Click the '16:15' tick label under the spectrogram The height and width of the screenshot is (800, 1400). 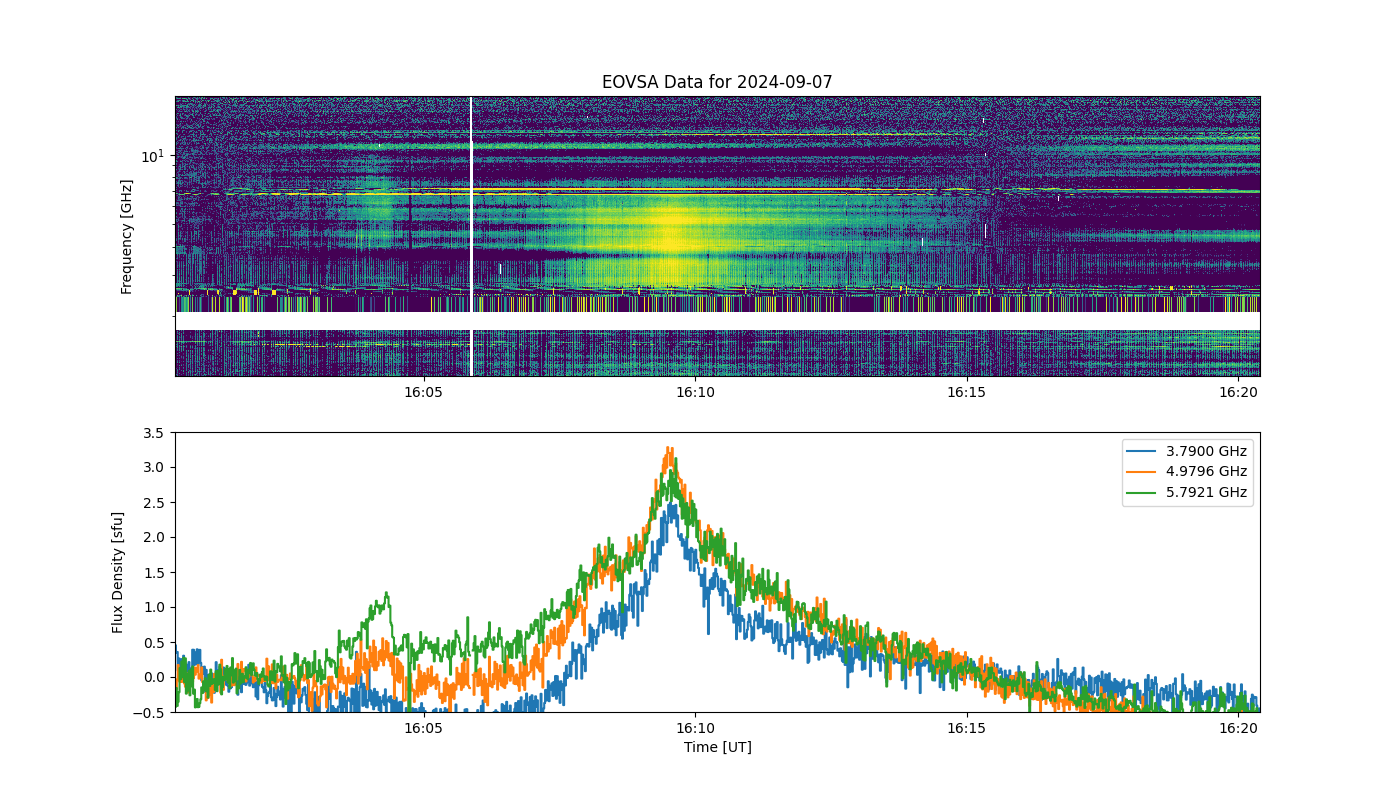tap(967, 392)
